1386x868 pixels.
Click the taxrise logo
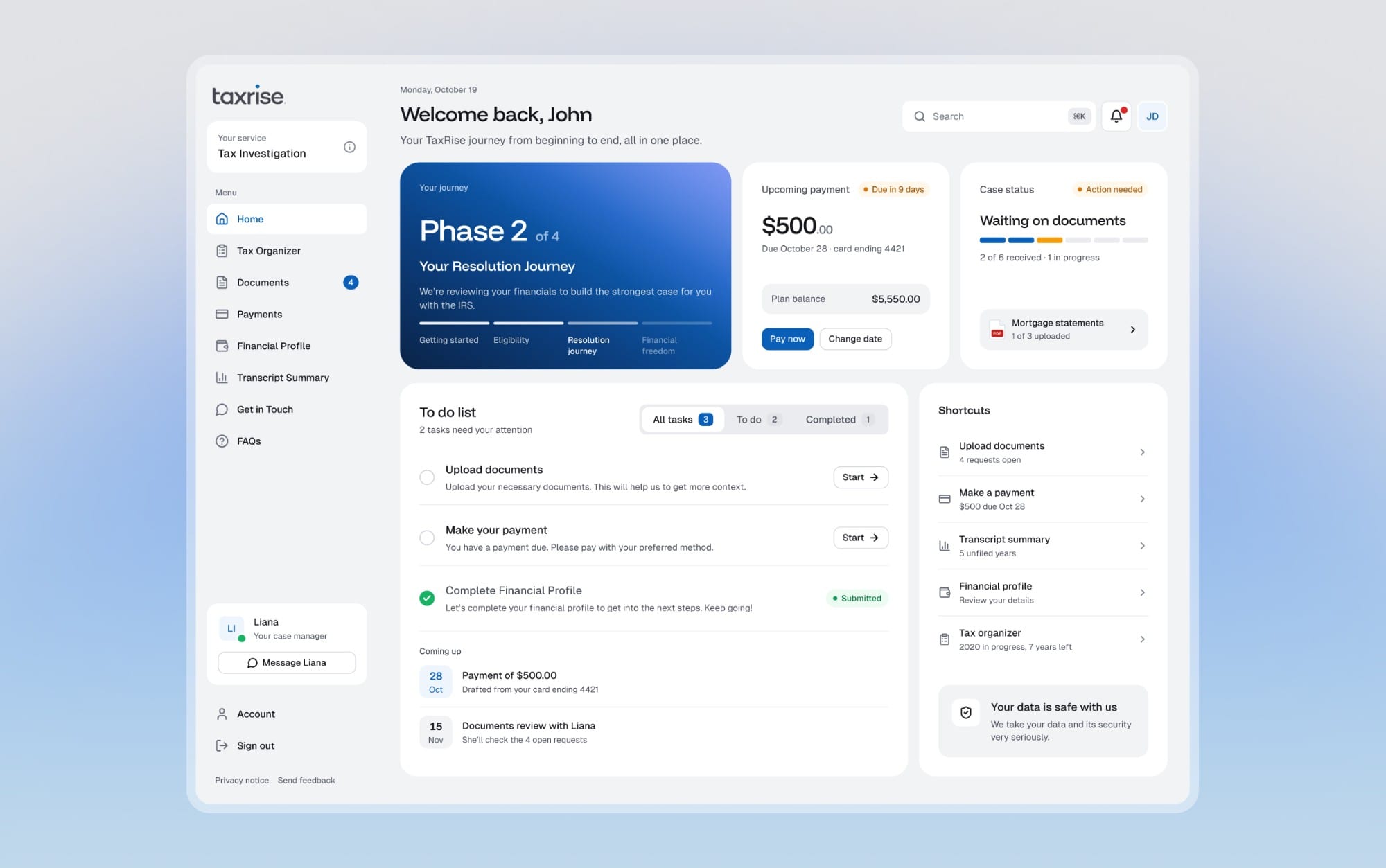point(248,95)
